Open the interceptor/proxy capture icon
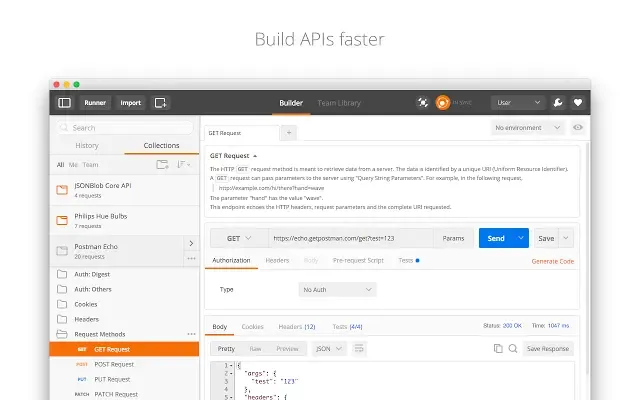Screen dimensions: 640x400 tap(423, 102)
